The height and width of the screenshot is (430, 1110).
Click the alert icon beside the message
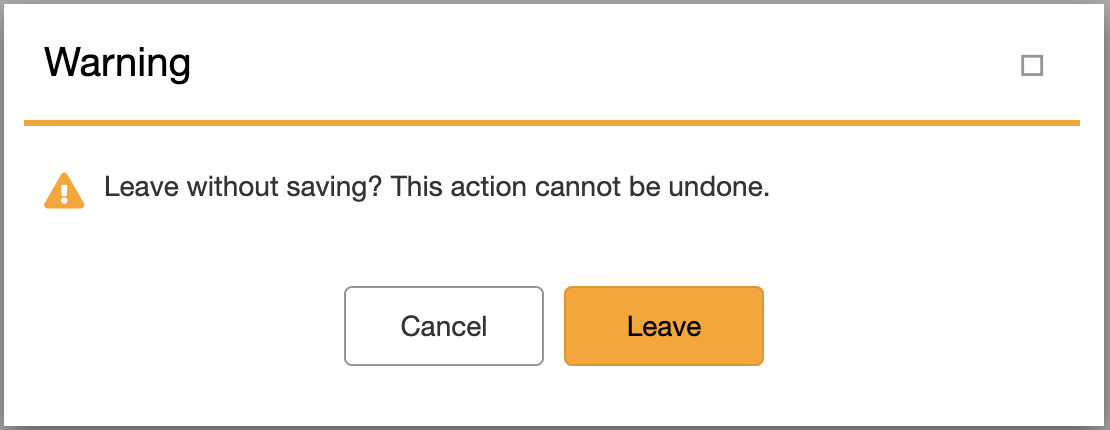click(x=64, y=189)
